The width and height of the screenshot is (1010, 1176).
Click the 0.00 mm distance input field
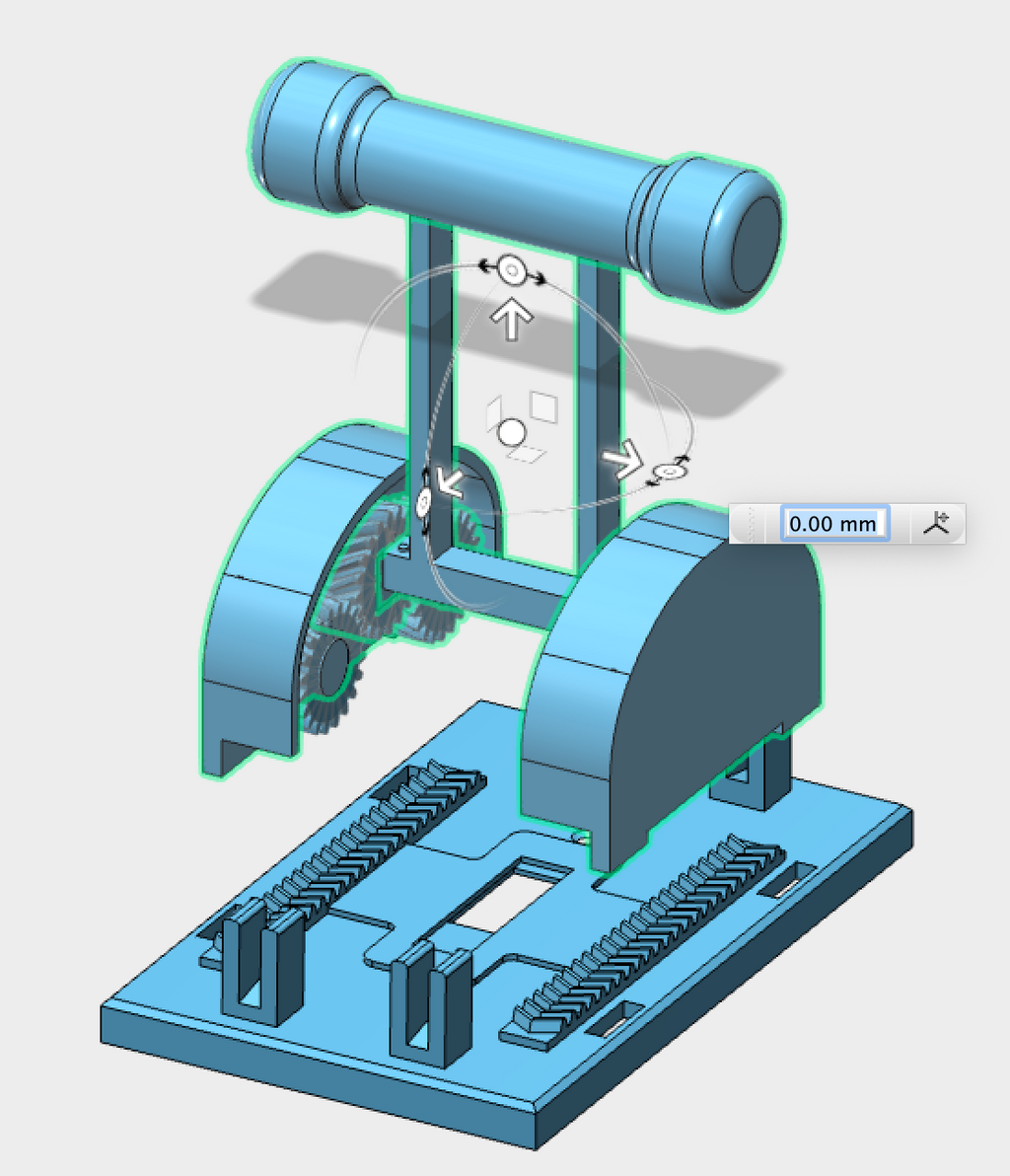(x=834, y=523)
